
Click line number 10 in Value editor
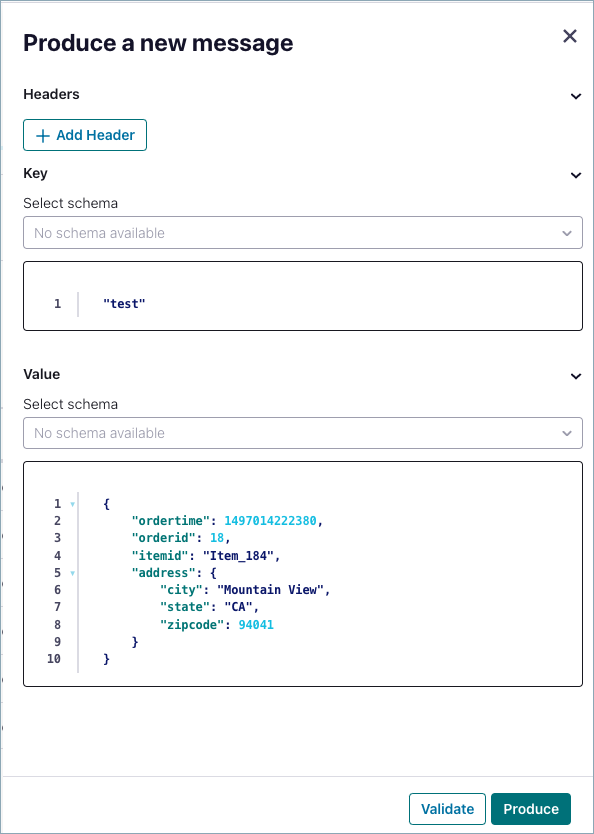54,659
